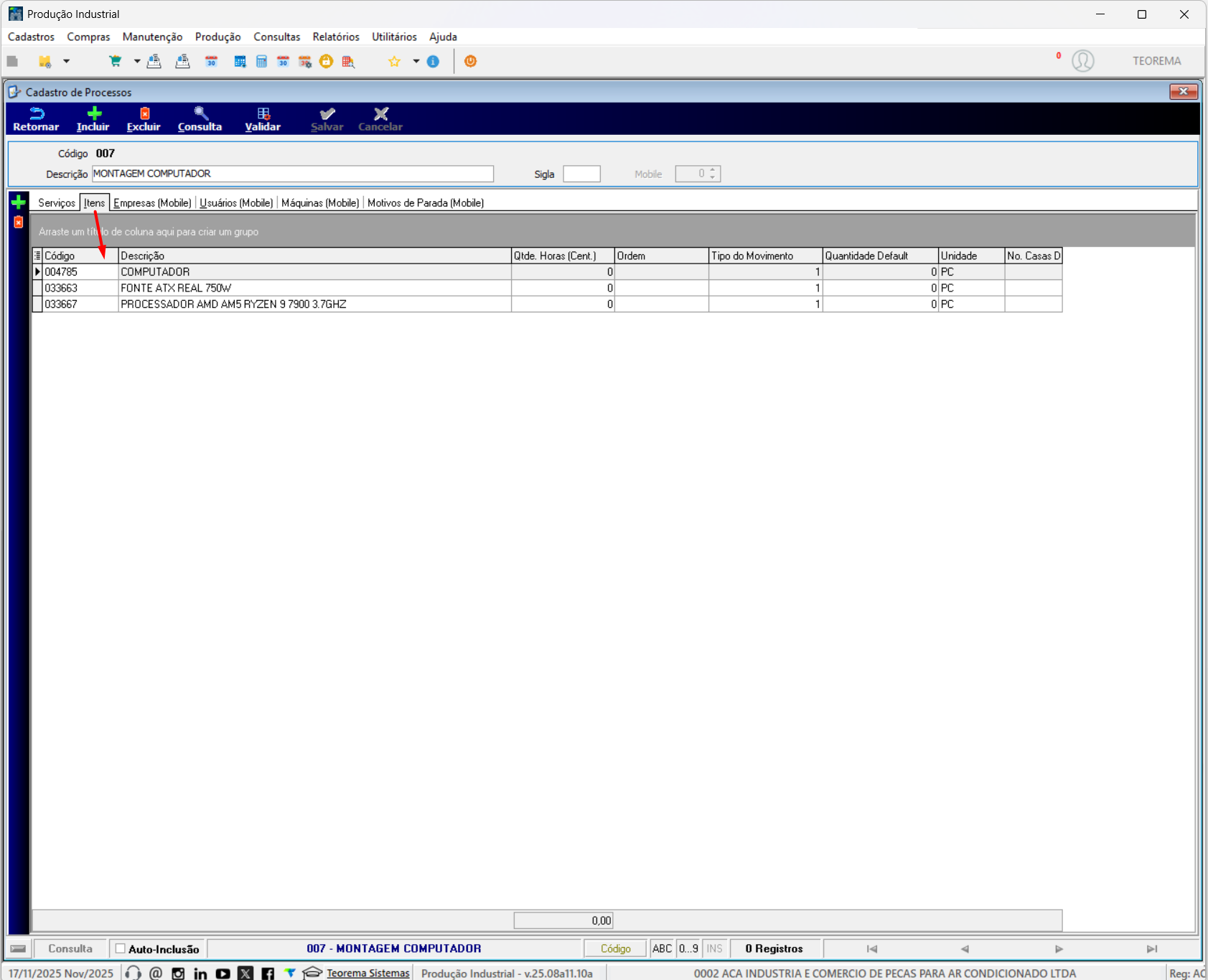1208x980 pixels.
Task: Click the Instagram icon in the status bar
Action: [x=178, y=973]
